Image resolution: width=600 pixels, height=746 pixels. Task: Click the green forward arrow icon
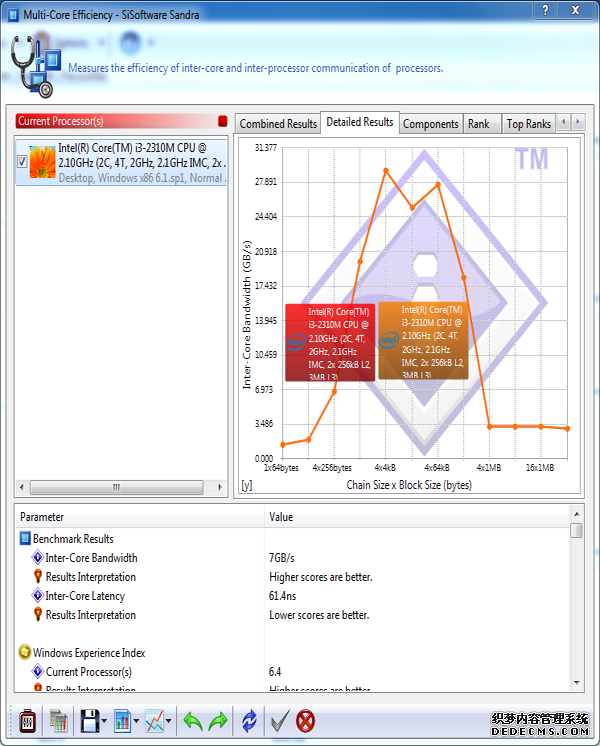217,722
